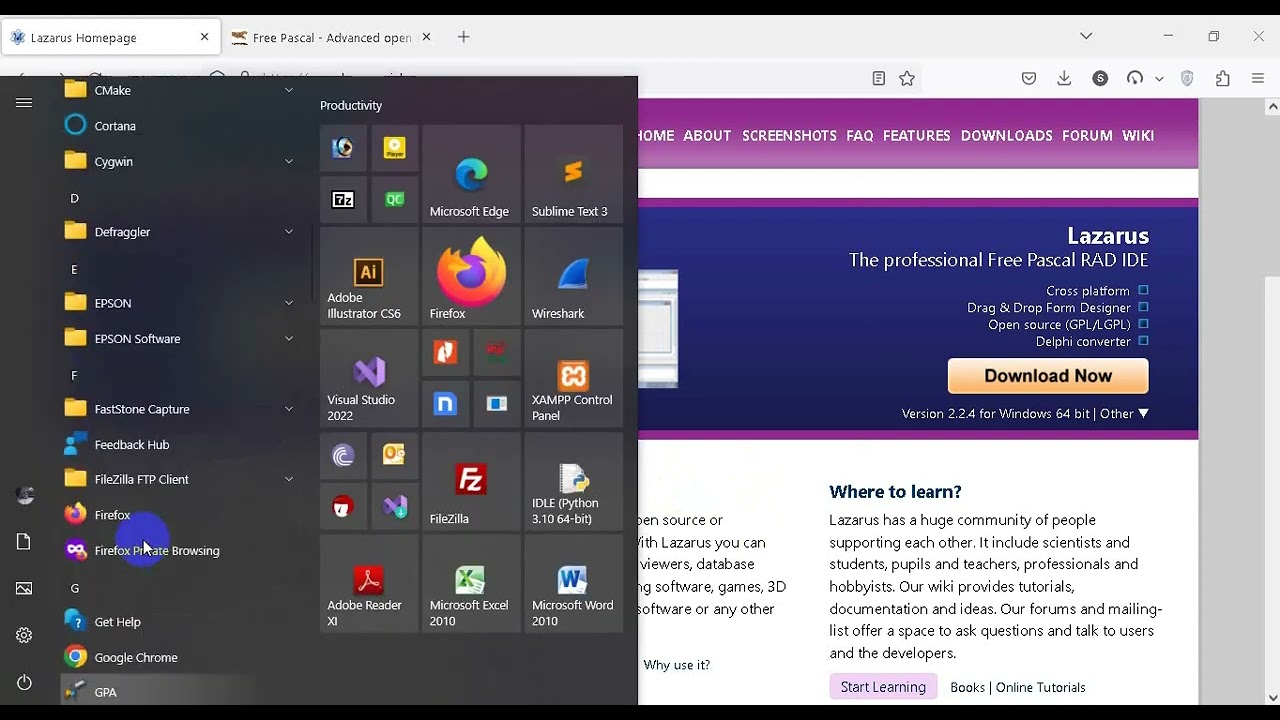Viewport: 1280px width, 720px height.
Task: Click the Start menu hamburger expand icon
Action: pyautogui.click(x=24, y=102)
